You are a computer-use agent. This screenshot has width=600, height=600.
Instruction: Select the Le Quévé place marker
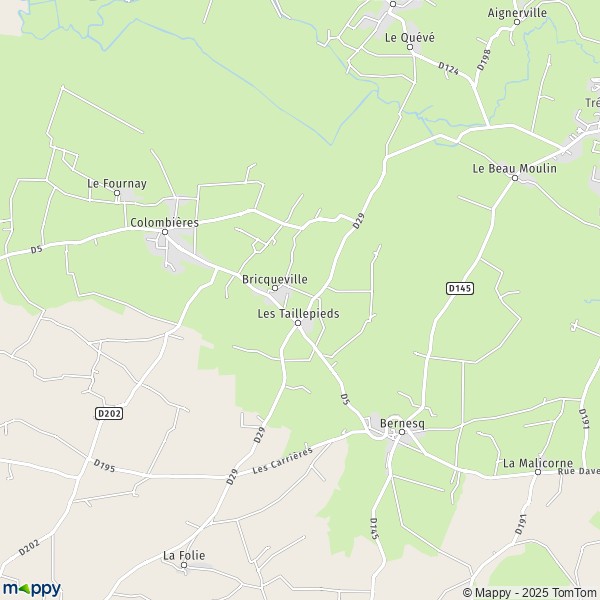click(410, 47)
